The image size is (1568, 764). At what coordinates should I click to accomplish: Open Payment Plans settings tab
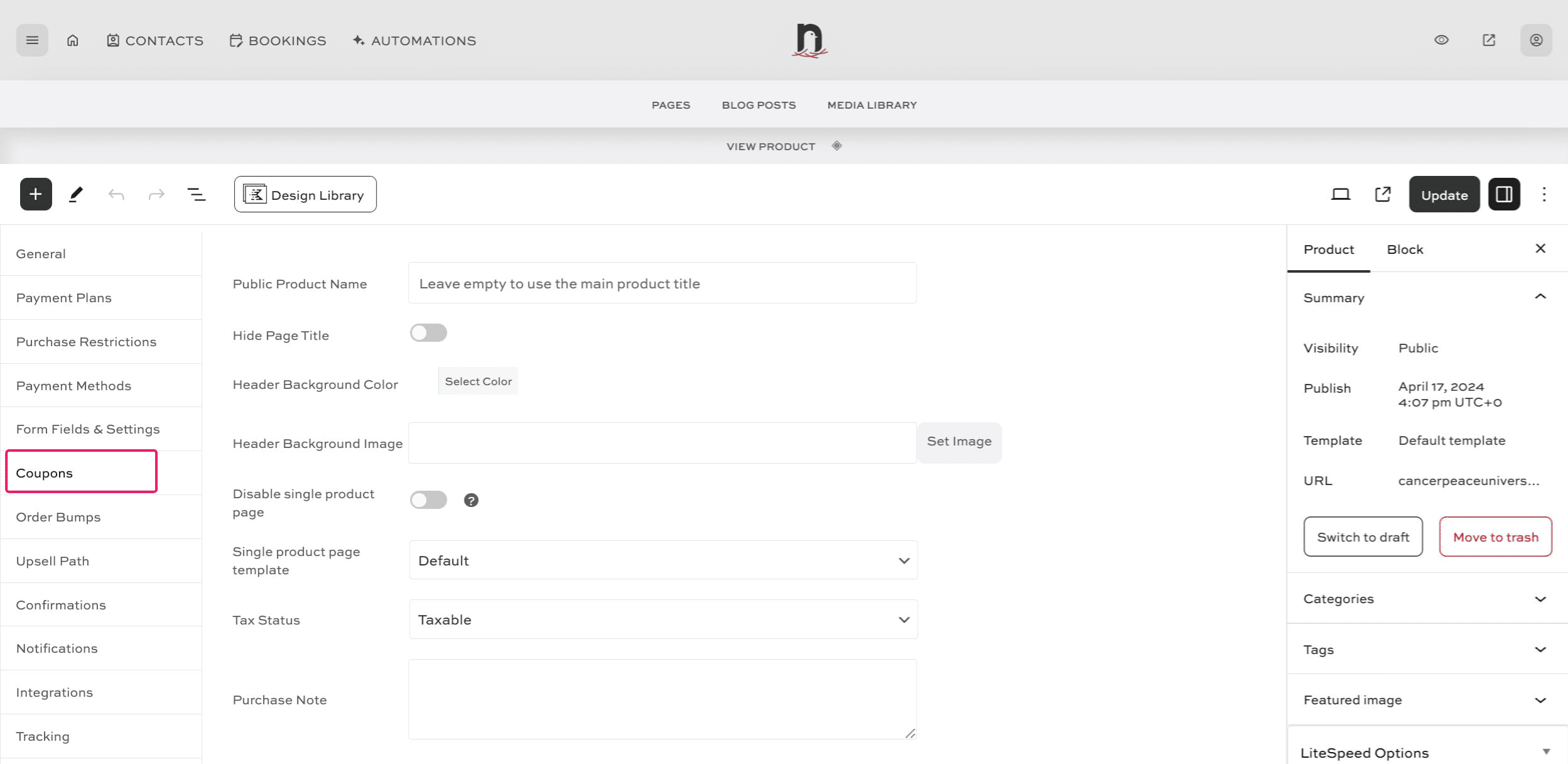pyautogui.click(x=64, y=298)
